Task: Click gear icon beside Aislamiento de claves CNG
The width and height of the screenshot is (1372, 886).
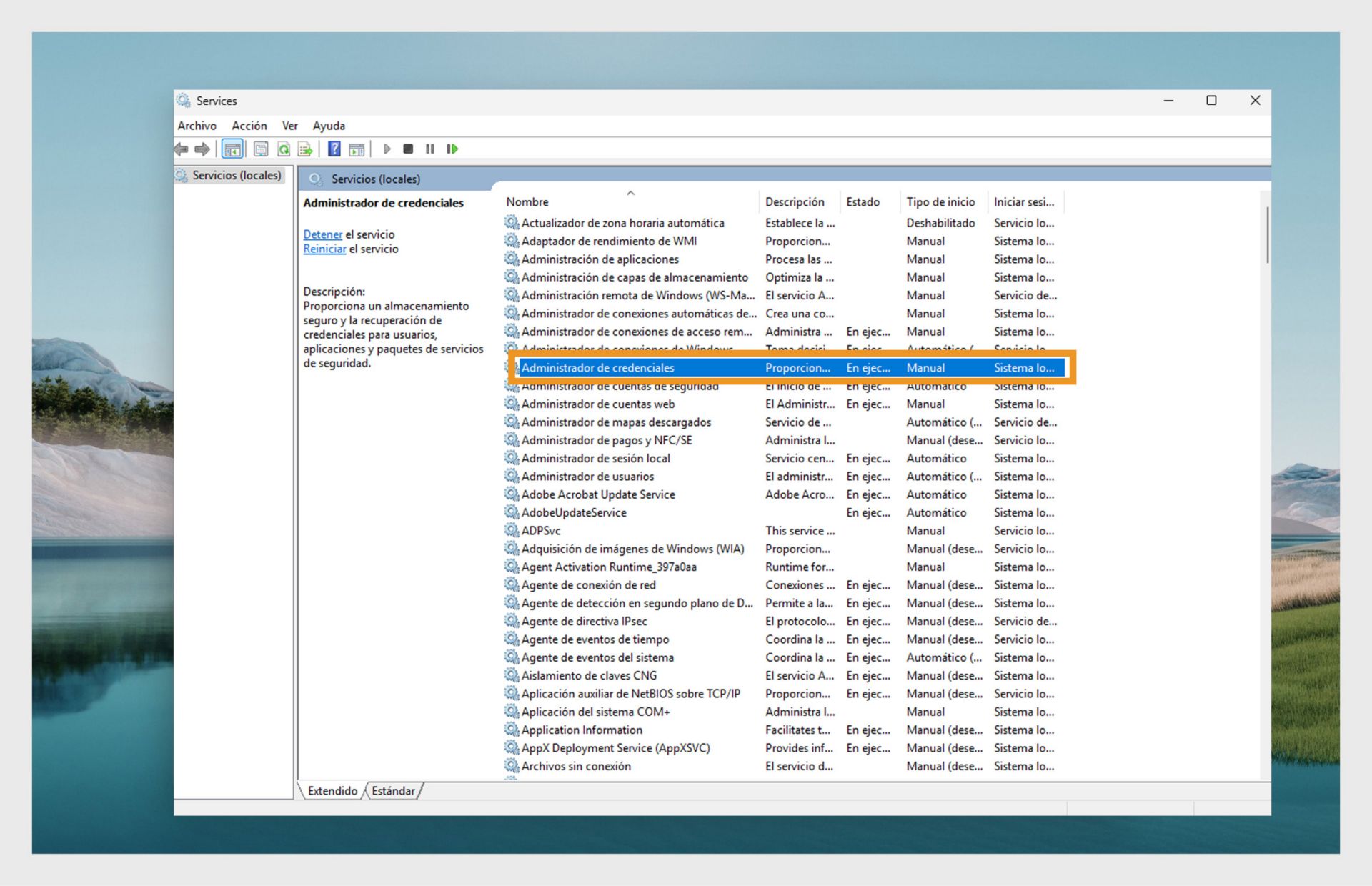Action: point(512,675)
